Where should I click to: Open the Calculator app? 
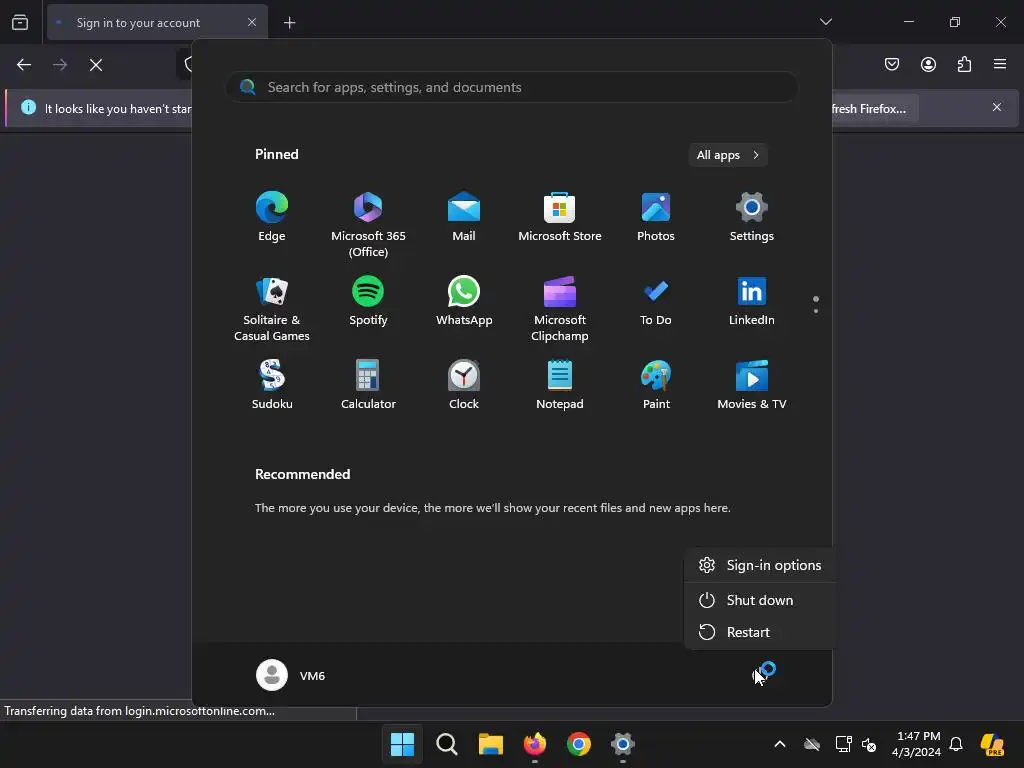[368, 385]
